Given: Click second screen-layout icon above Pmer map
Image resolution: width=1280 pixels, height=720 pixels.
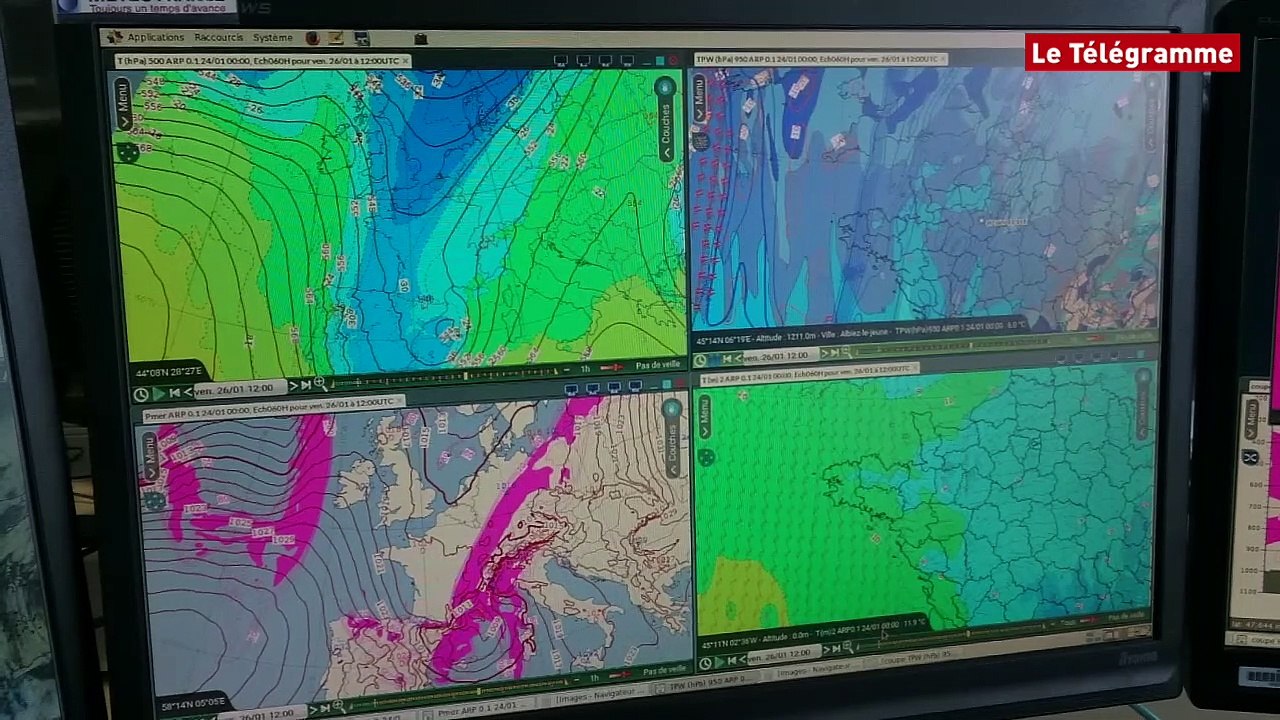Looking at the screenshot, I should tap(594, 388).
